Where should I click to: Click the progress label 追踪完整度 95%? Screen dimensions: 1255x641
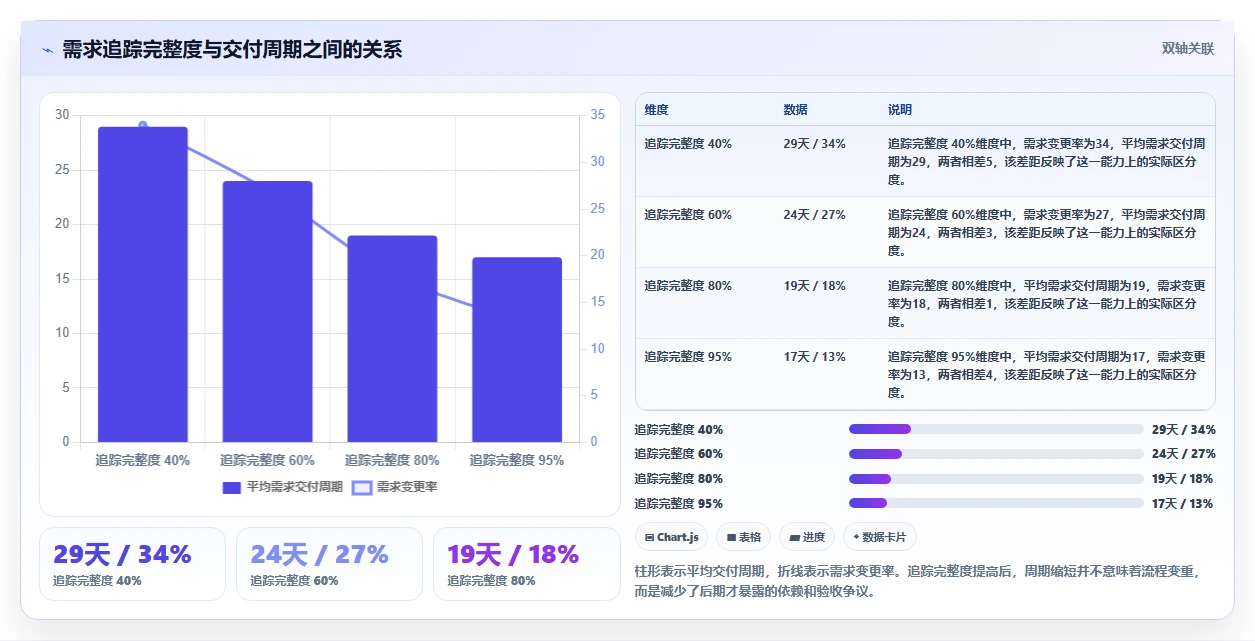(x=679, y=504)
